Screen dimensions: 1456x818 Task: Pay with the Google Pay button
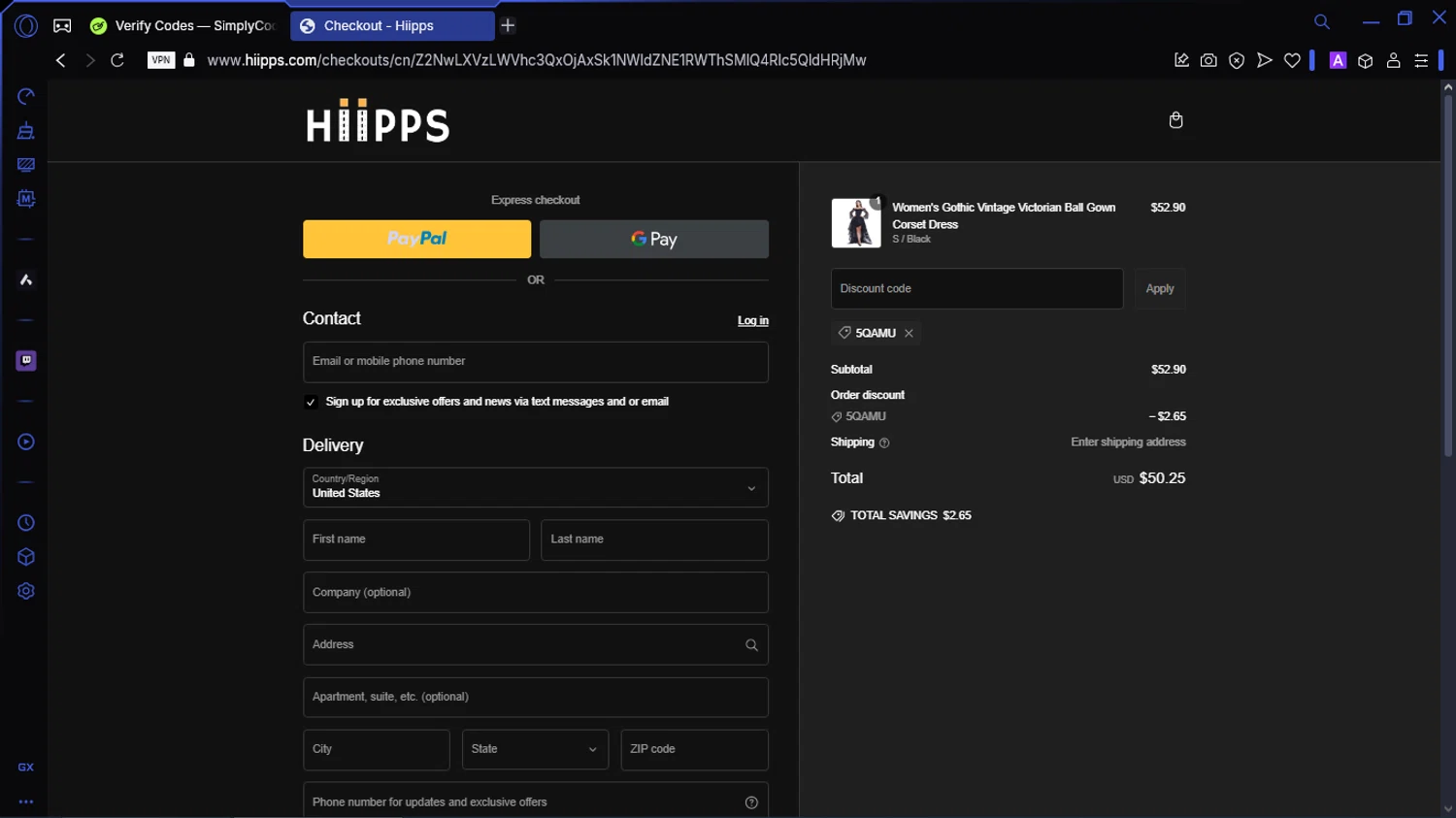(x=654, y=239)
